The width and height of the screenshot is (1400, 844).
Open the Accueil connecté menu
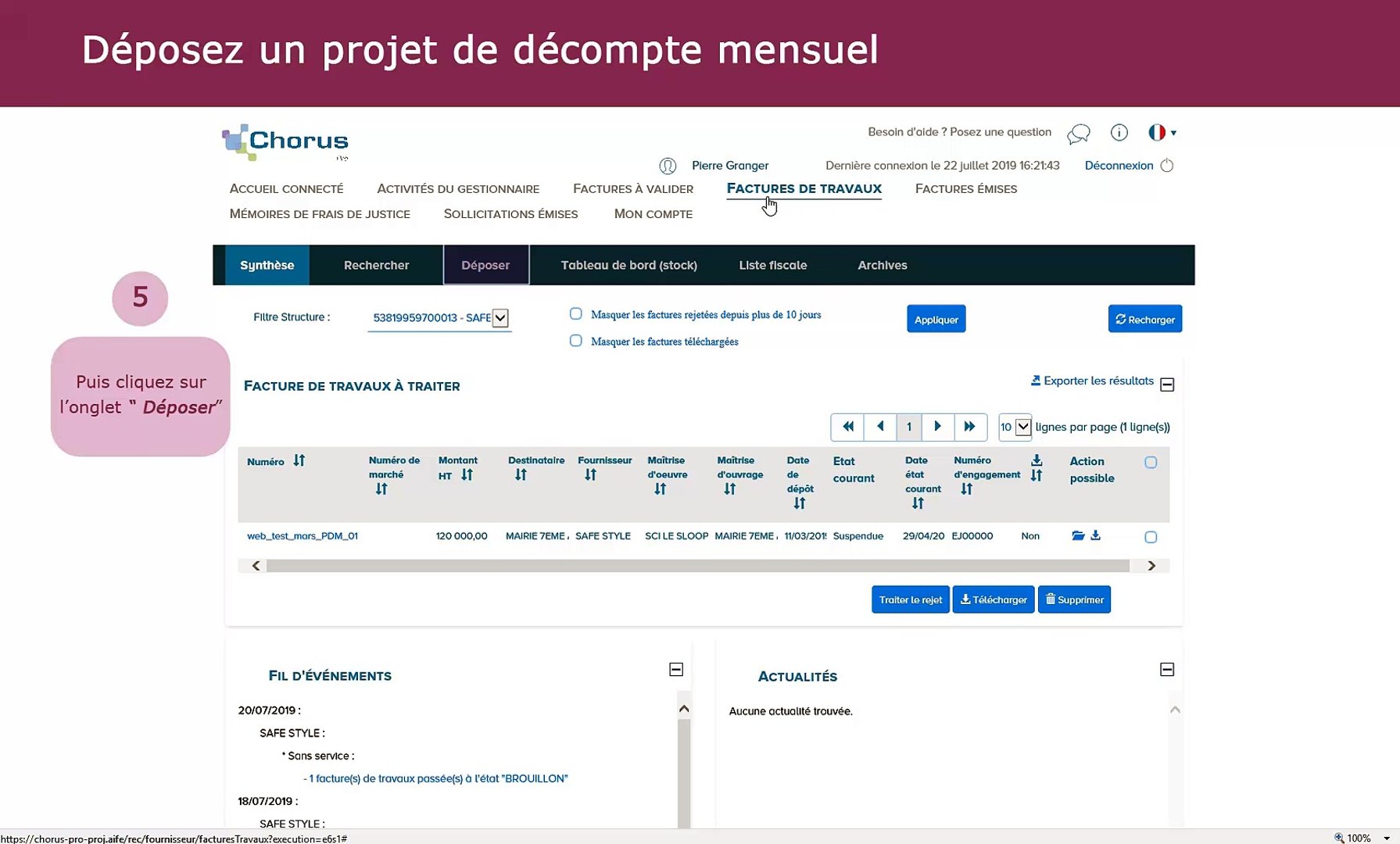286,189
